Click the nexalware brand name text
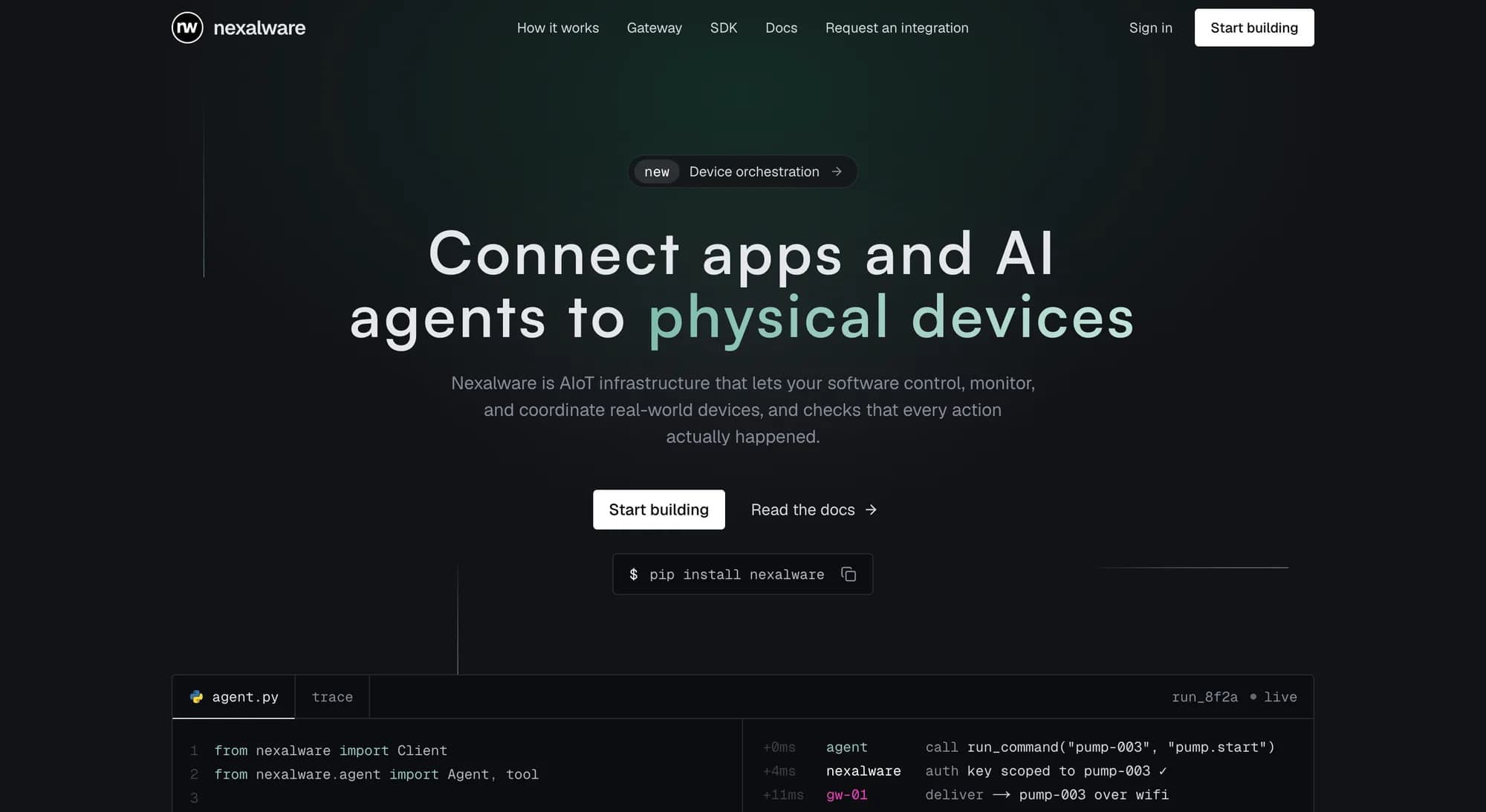Viewport: 1486px width, 812px height. (x=259, y=28)
